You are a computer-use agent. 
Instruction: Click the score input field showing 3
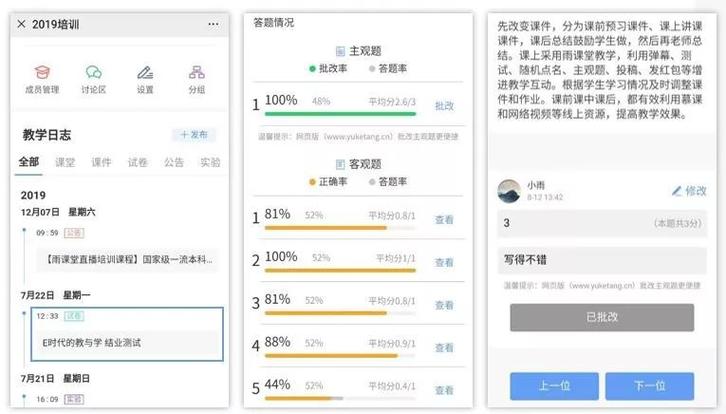tap(602, 223)
